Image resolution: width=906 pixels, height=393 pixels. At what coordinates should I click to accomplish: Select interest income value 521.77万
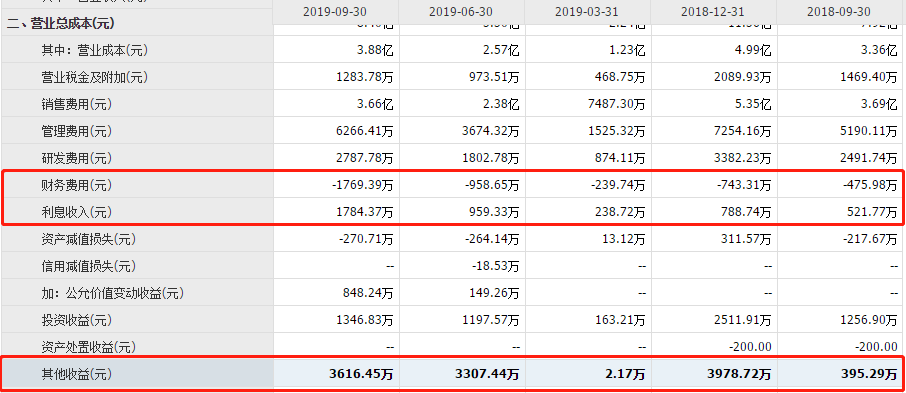point(871,213)
